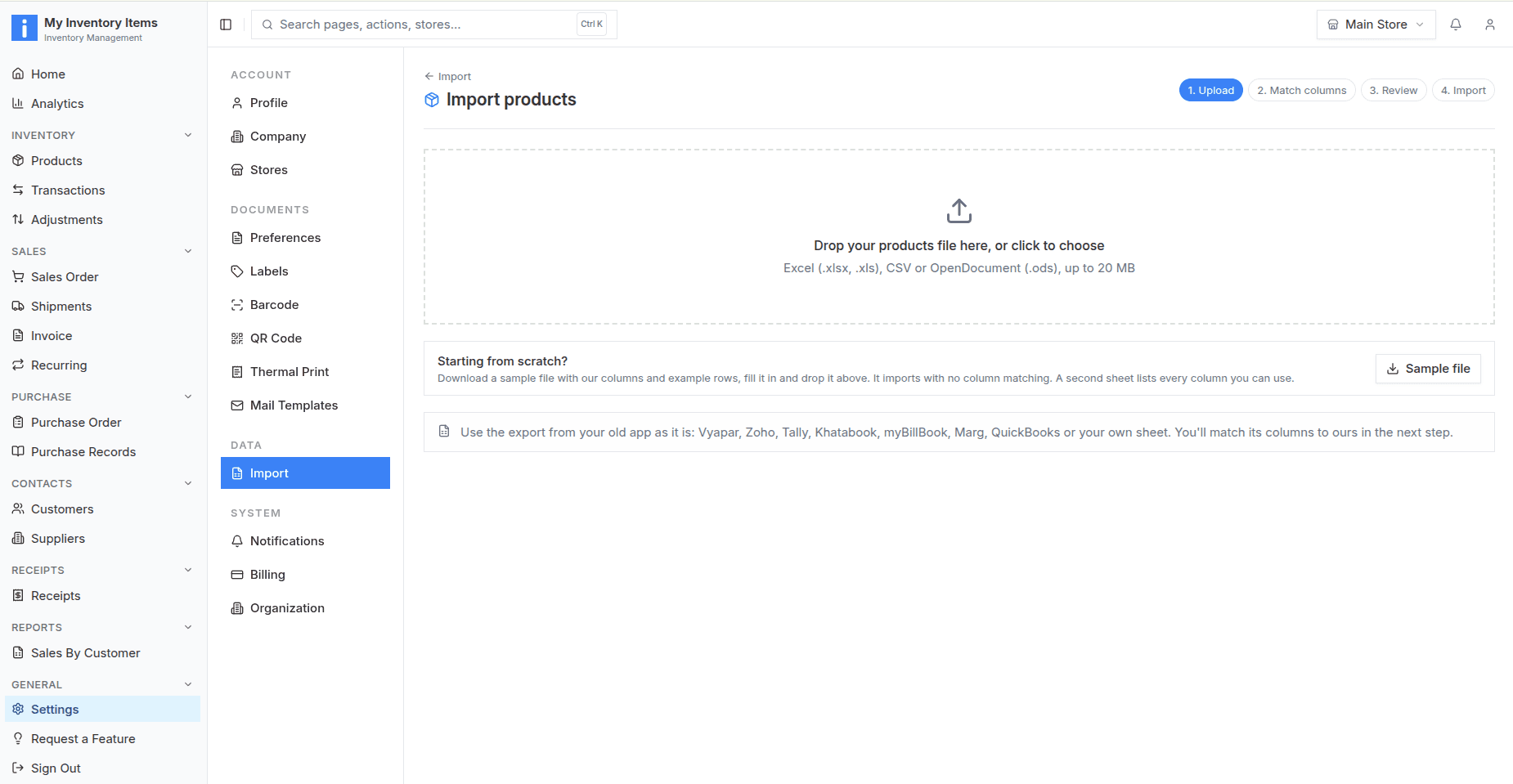This screenshot has width=1513, height=784.
Task: Open Thermal Print settings
Action: pyautogui.click(x=305, y=372)
